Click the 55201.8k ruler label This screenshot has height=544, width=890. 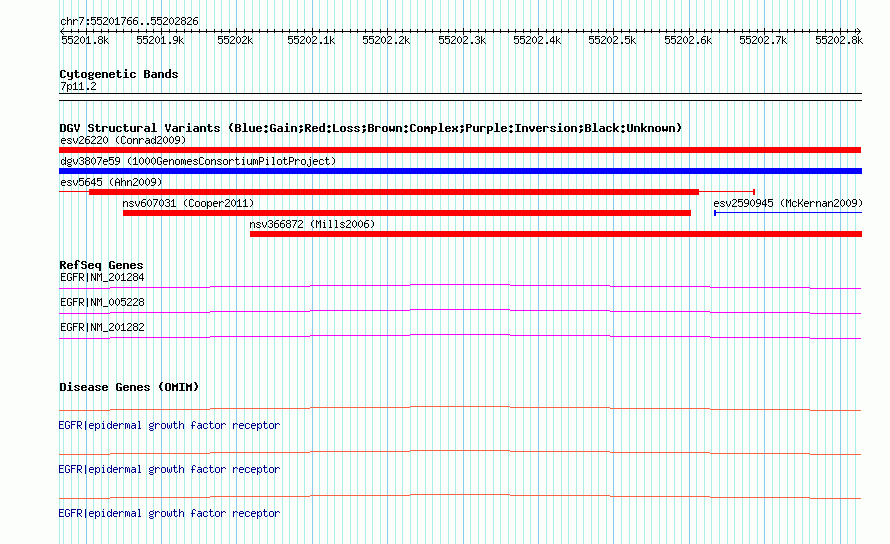tap(85, 40)
